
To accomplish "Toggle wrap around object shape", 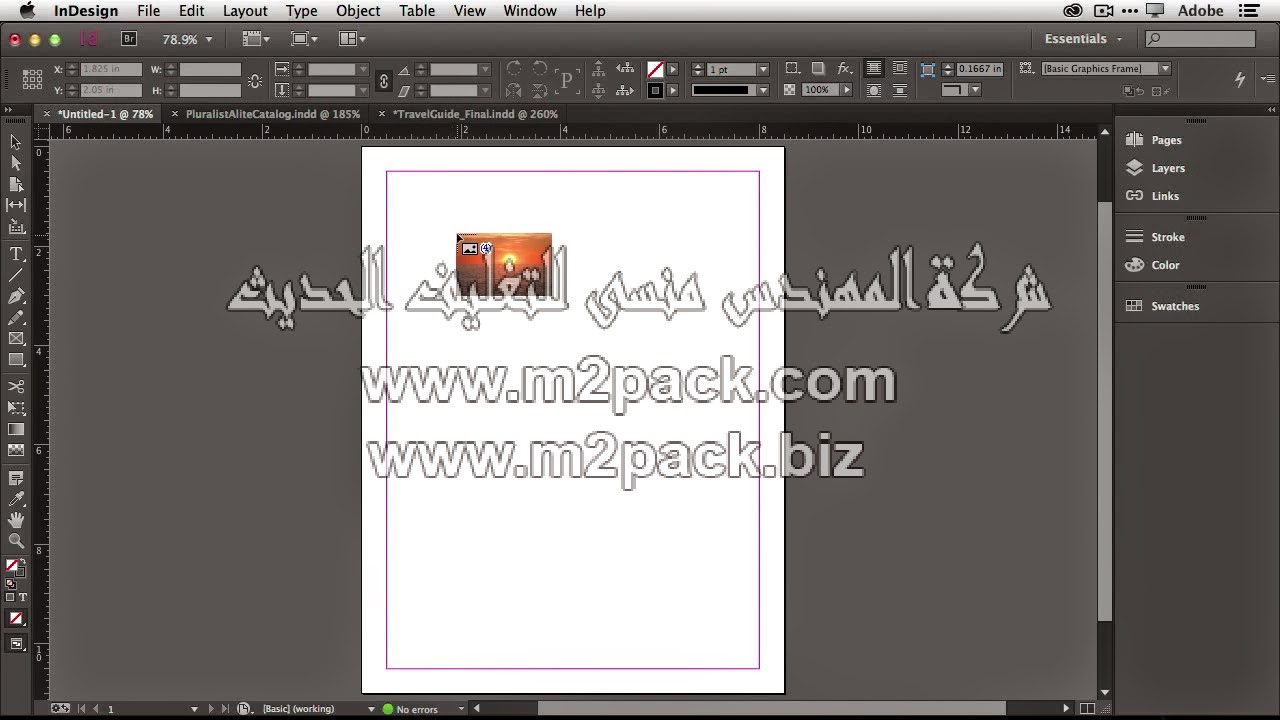I will coord(874,90).
